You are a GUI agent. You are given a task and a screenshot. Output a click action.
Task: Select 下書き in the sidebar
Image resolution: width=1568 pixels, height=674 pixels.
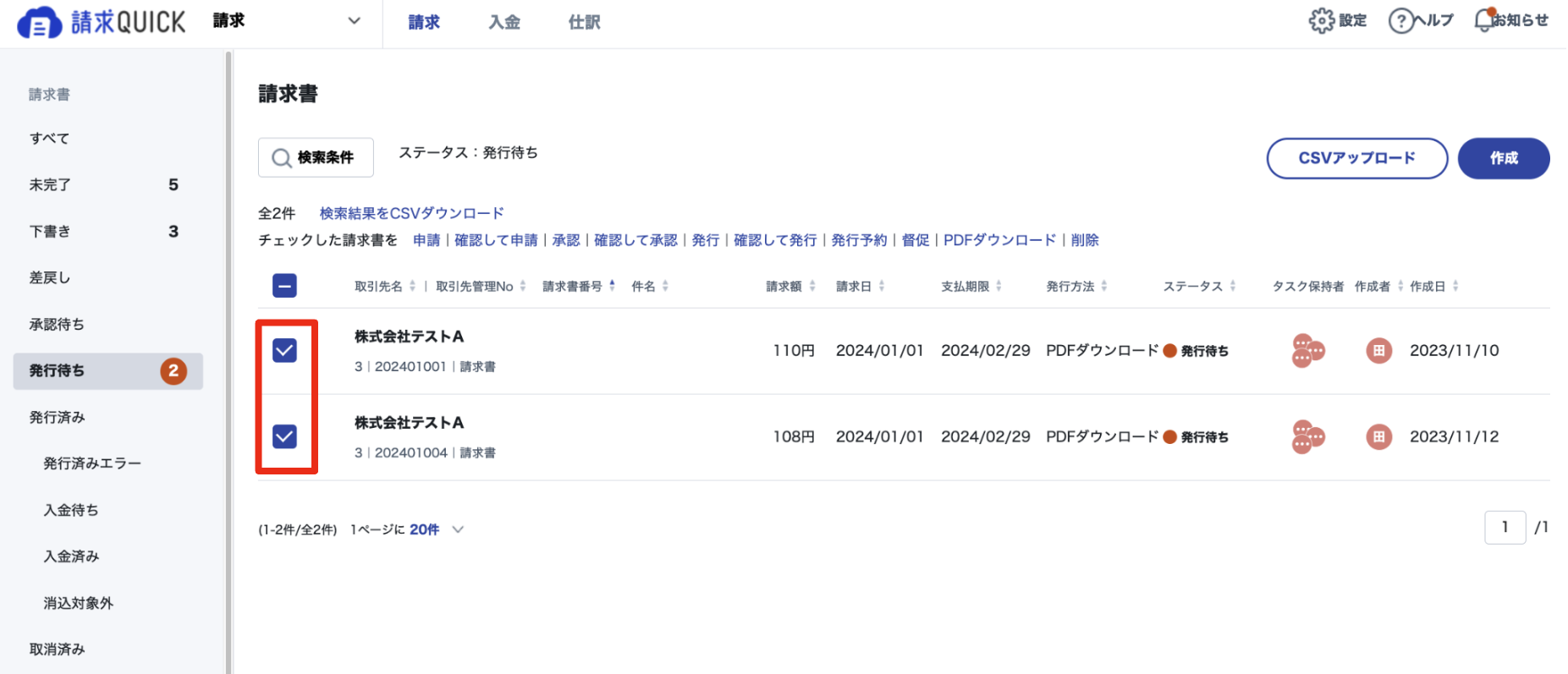(x=108, y=232)
